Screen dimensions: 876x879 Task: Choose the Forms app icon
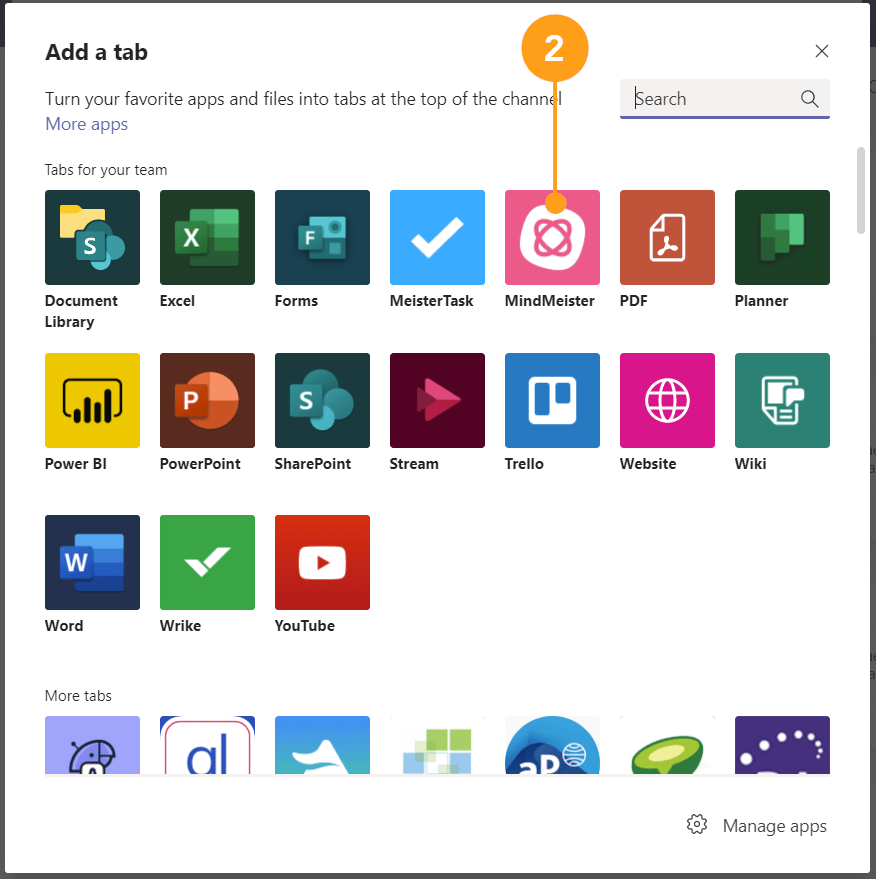click(x=322, y=237)
